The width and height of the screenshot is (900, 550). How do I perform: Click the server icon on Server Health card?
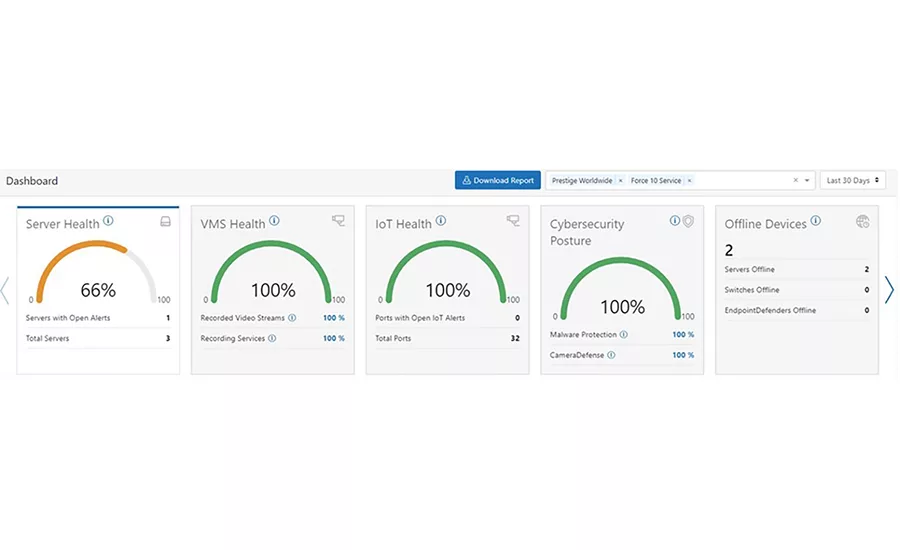[x=165, y=222]
